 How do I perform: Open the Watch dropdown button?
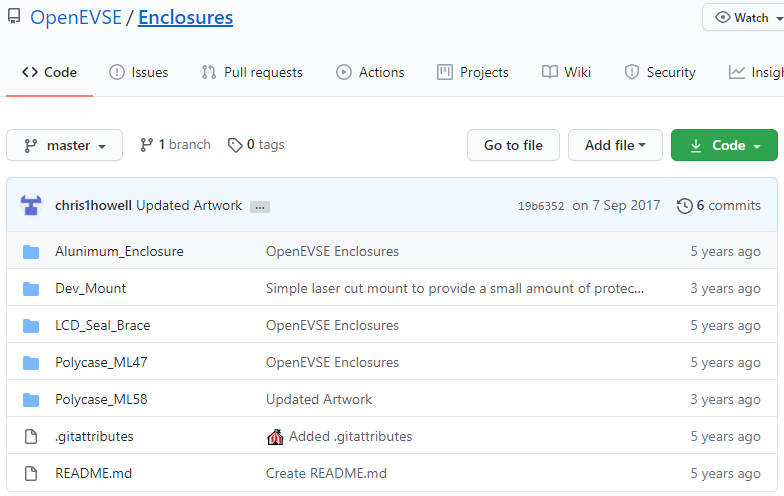(744, 18)
